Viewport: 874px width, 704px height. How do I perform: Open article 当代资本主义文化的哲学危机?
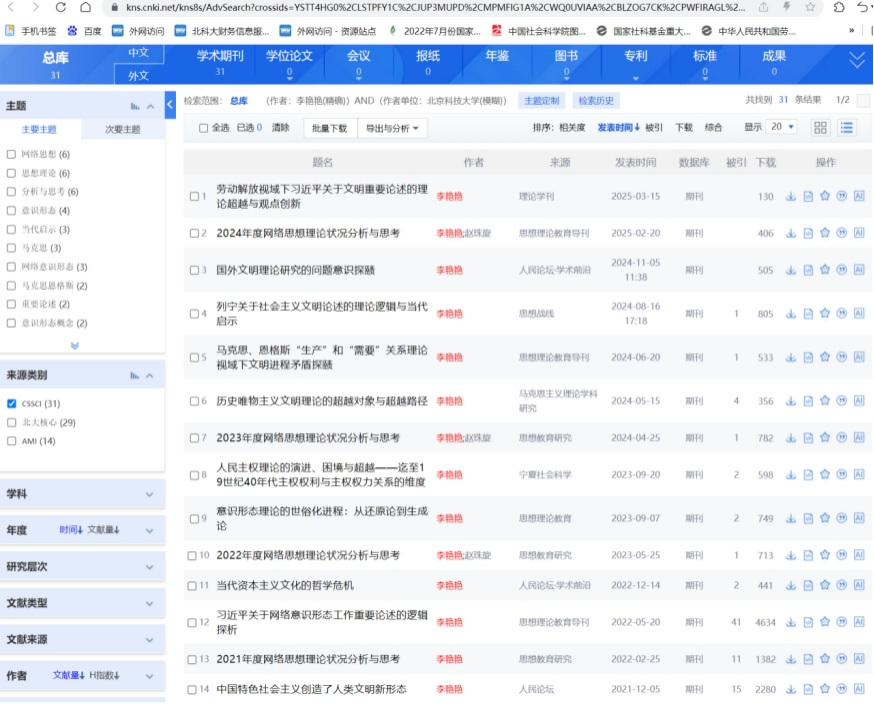point(285,585)
